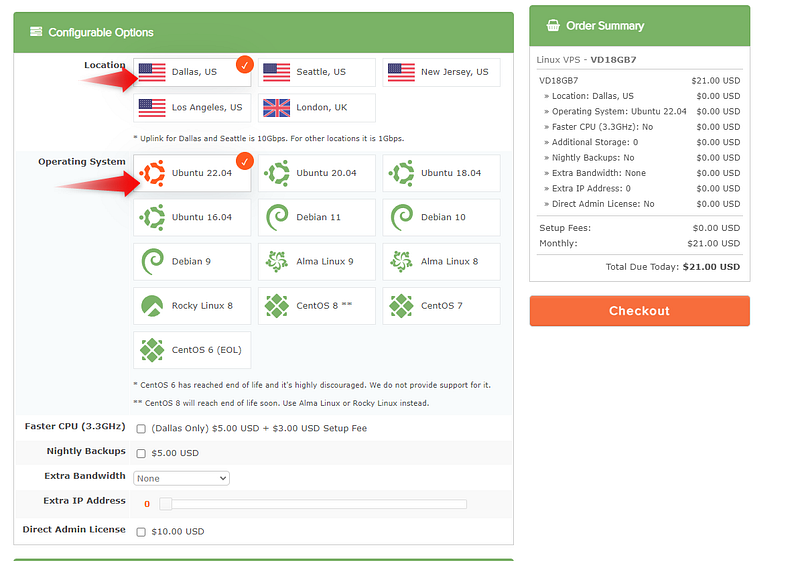Image resolution: width=800 pixels, height=561 pixels.
Task: Choose the New Jersey, US location label
Action: tap(455, 72)
